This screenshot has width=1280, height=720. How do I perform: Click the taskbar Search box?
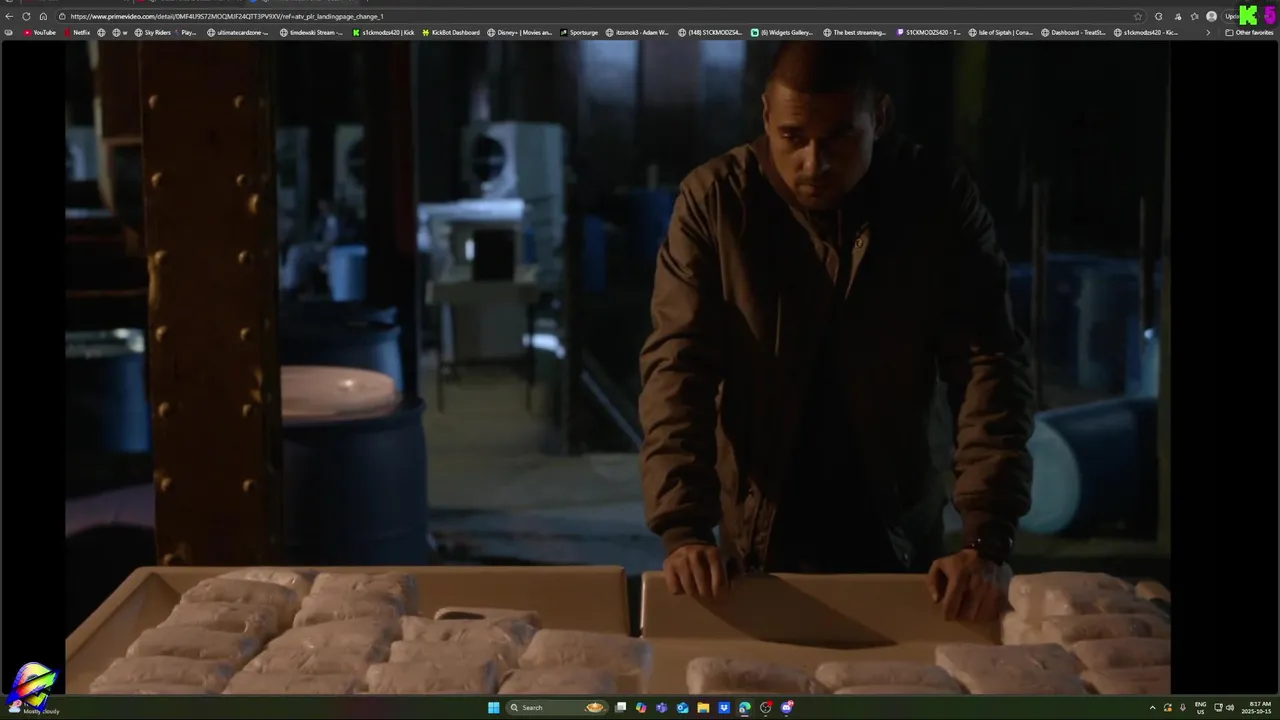pos(557,707)
